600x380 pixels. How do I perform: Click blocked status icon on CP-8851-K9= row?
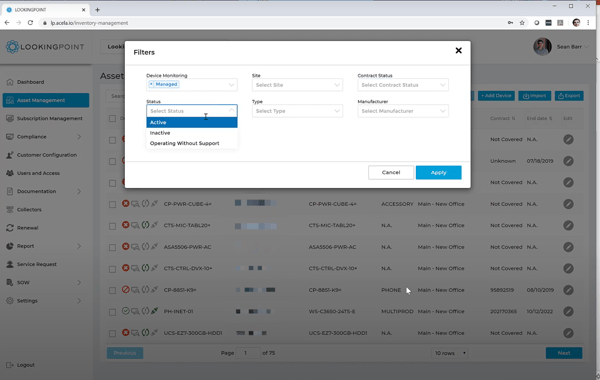(126, 290)
